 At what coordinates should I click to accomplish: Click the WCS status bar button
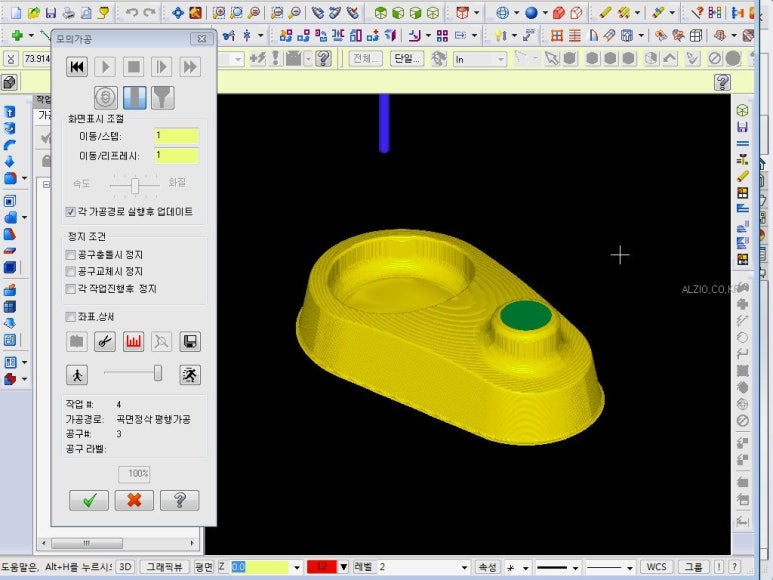pos(656,567)
